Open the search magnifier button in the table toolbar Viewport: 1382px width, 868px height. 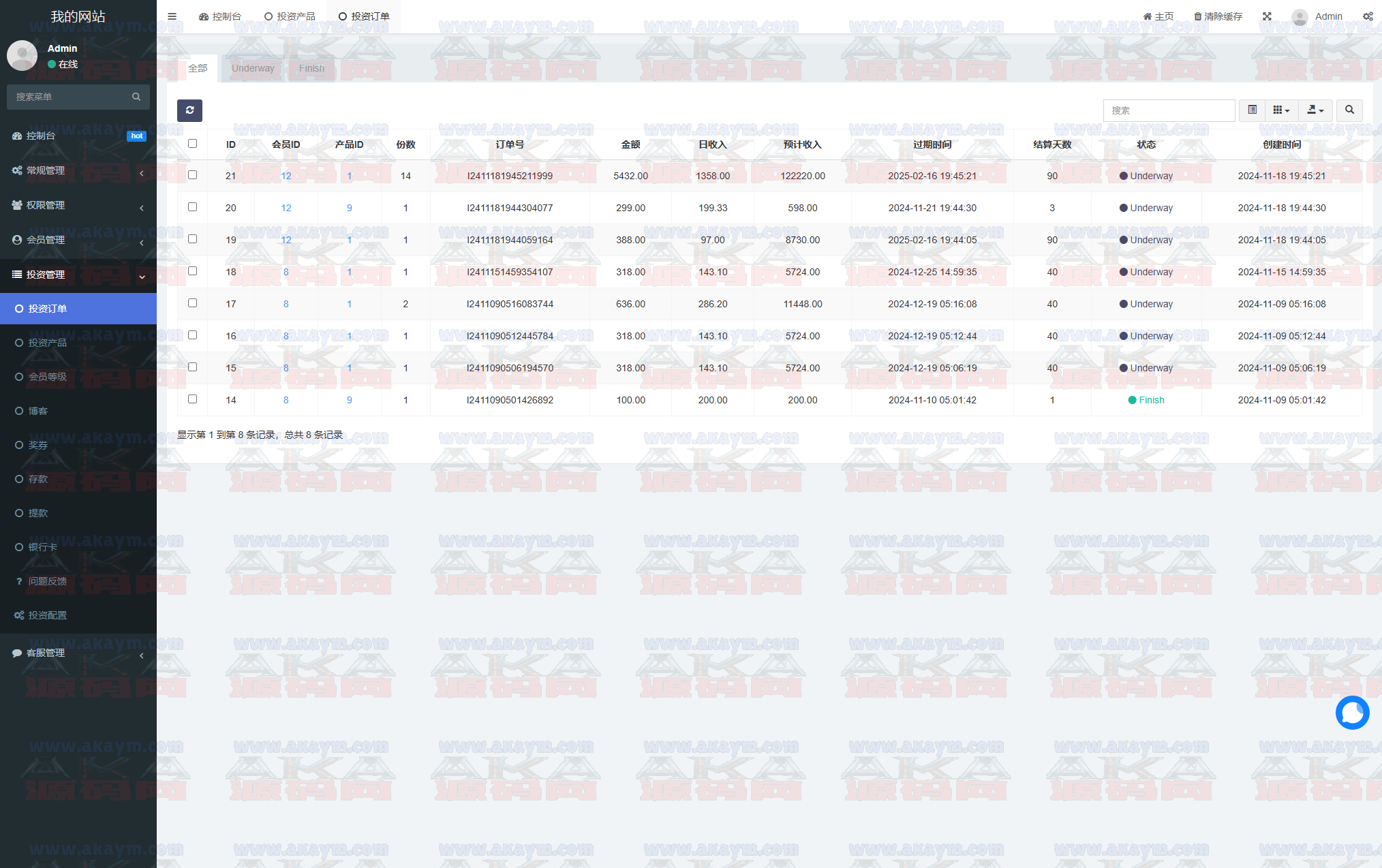point(1349,110)
